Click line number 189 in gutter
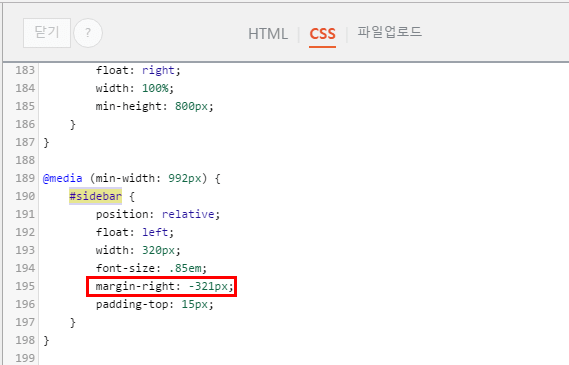Screen dimensions: 569x365 click(25, 178)
